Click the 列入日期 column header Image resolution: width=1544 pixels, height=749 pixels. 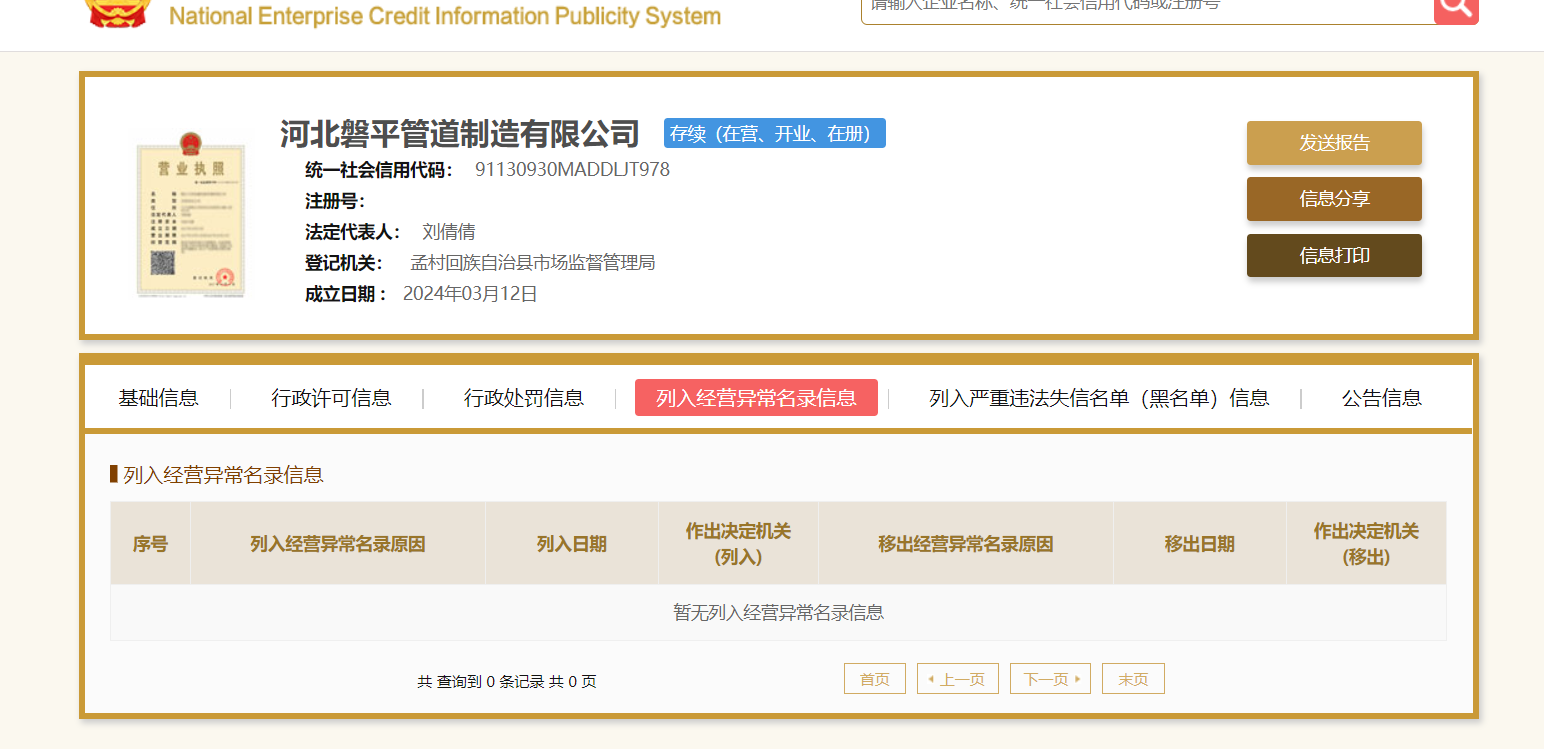pyautogui.click(x=572, y=544)
